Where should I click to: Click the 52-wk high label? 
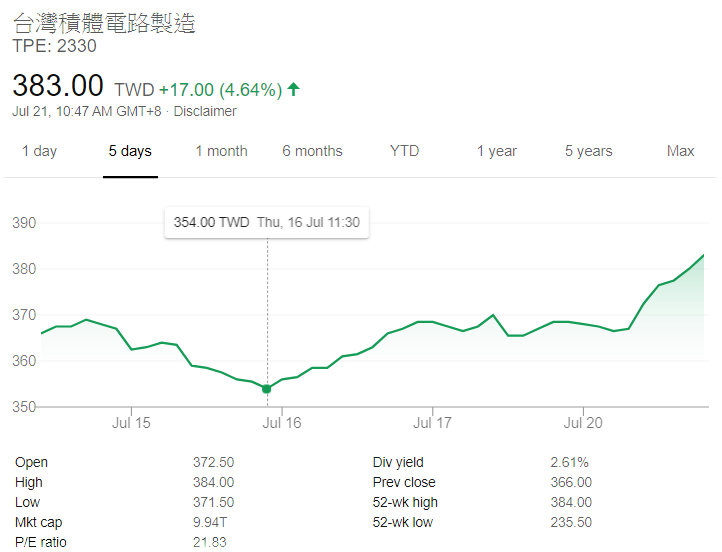click(x=405, y=502)
